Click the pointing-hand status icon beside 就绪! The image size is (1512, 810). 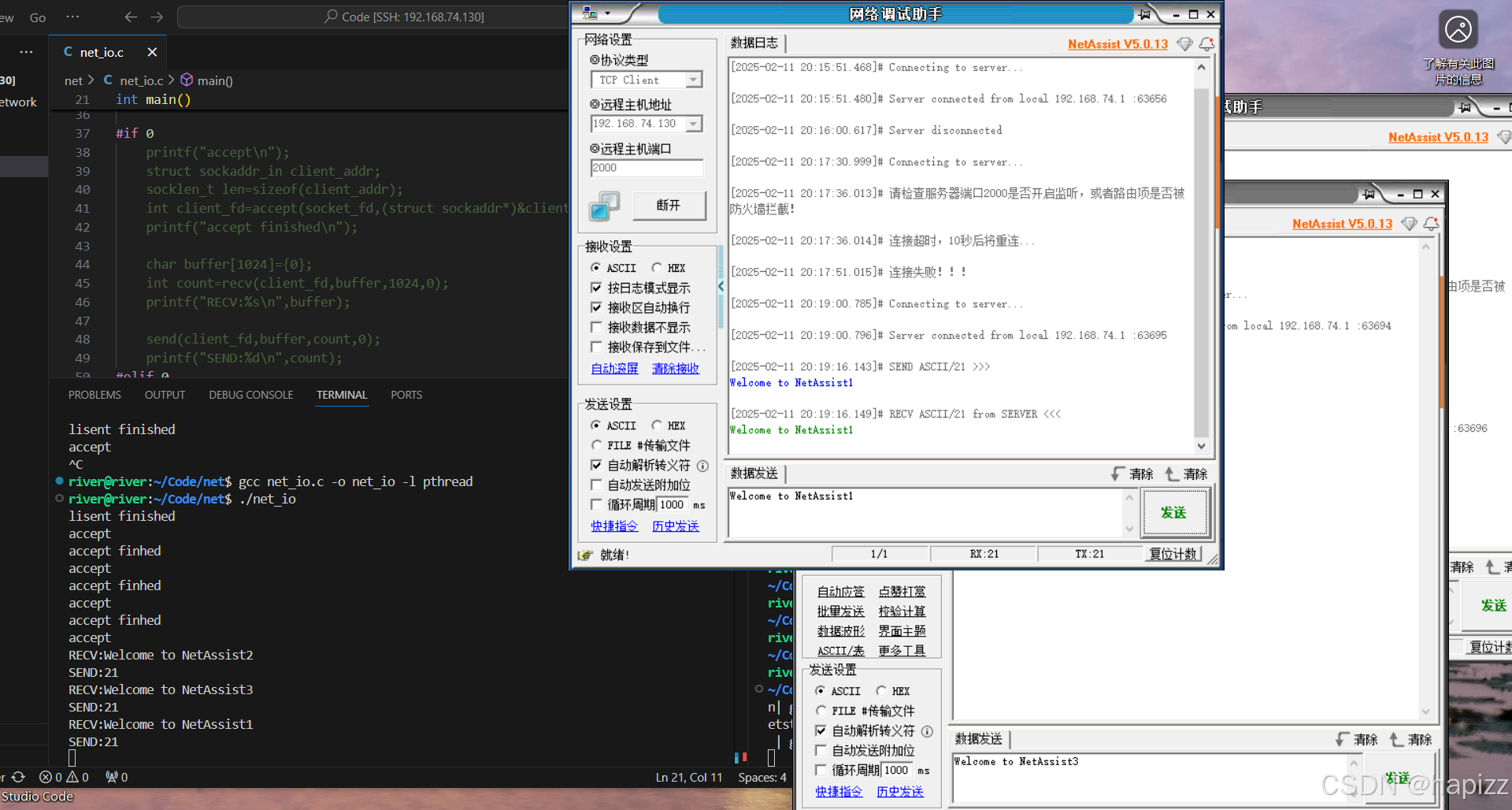pyautogui.click(x=585, y=555)
